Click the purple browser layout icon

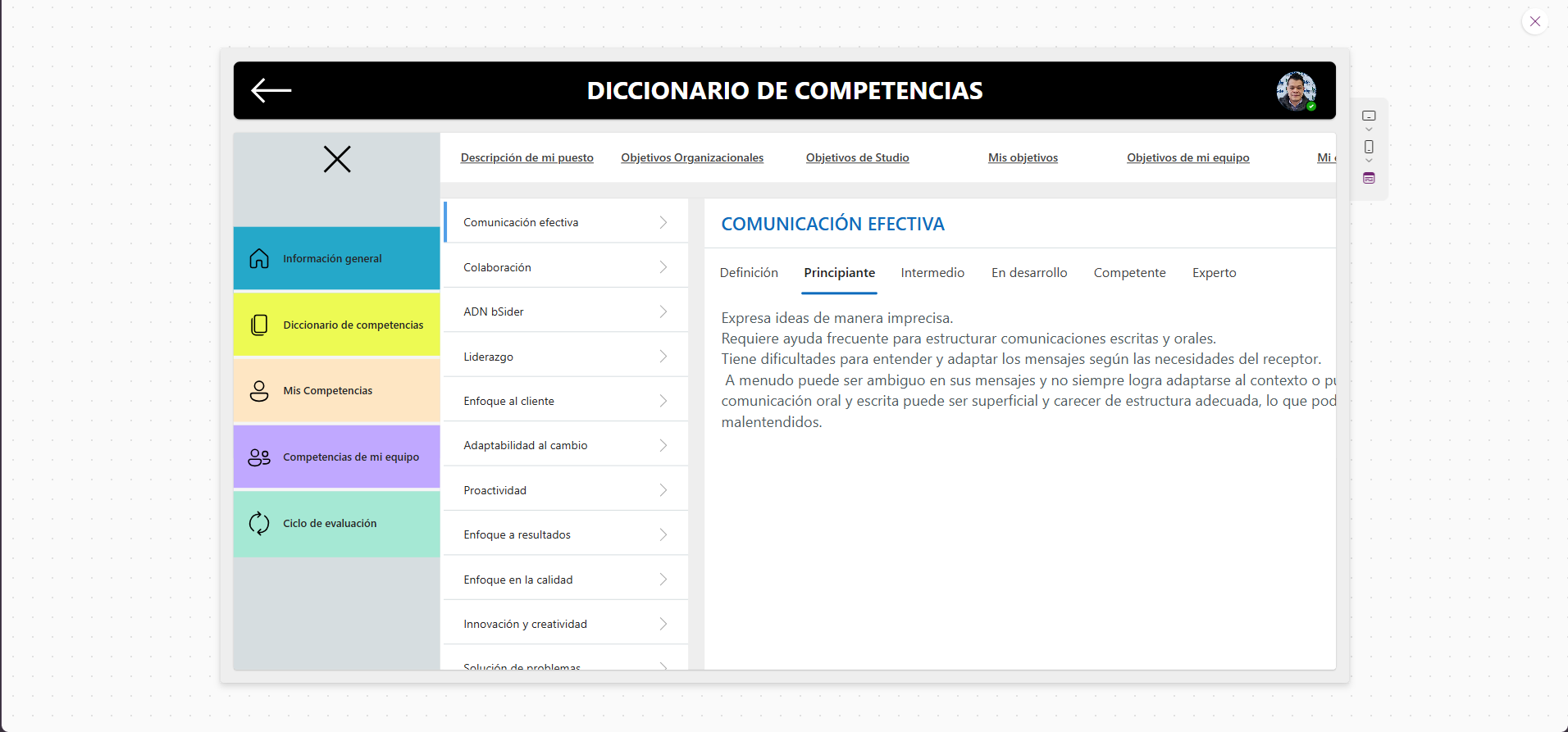point(1369,178)
